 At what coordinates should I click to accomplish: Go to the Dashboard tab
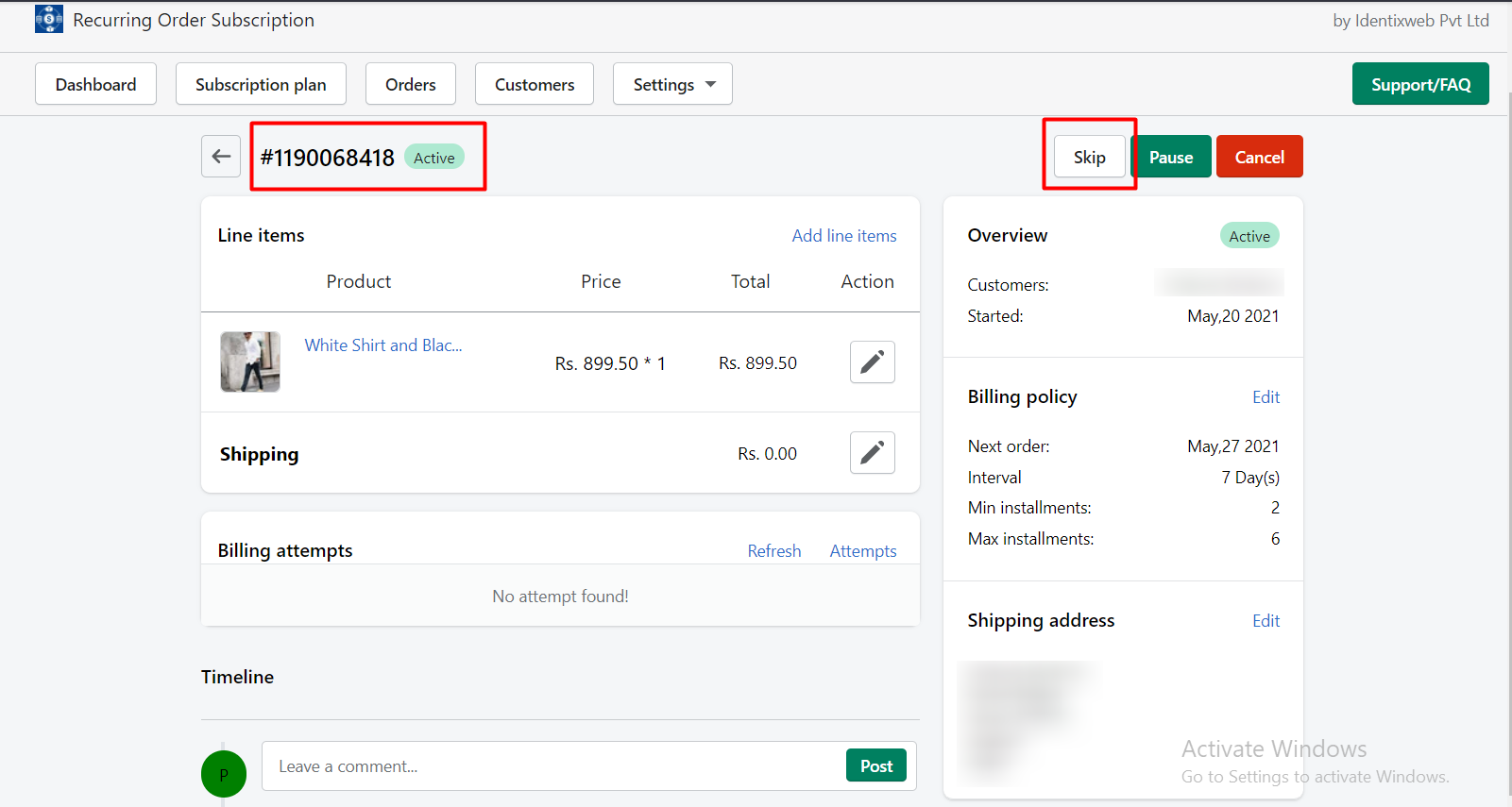[x=95, y=84]
